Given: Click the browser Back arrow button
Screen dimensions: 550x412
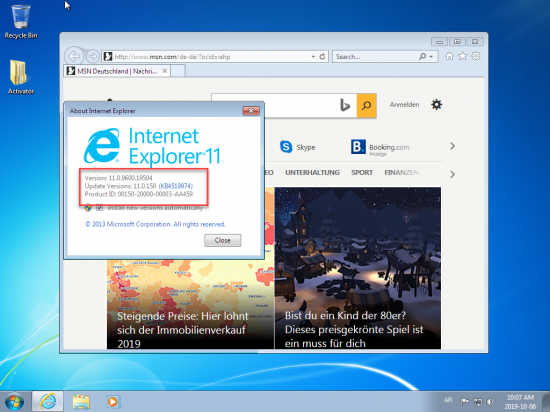Looking at the screenshot, I should 74,56.
